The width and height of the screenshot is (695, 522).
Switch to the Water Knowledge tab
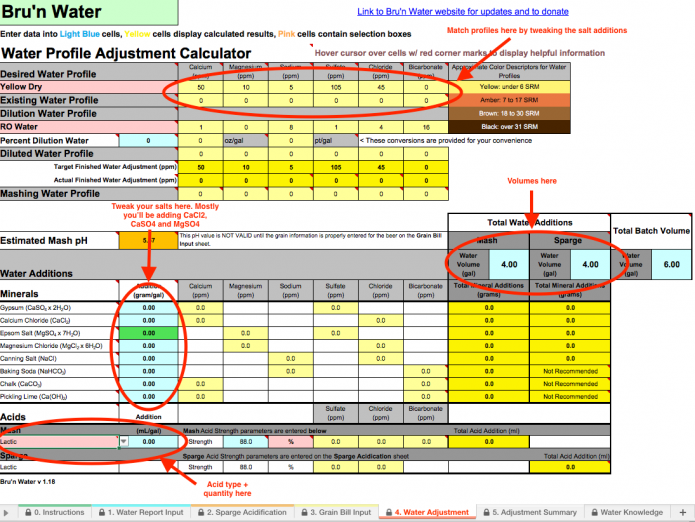coord(627,512)
